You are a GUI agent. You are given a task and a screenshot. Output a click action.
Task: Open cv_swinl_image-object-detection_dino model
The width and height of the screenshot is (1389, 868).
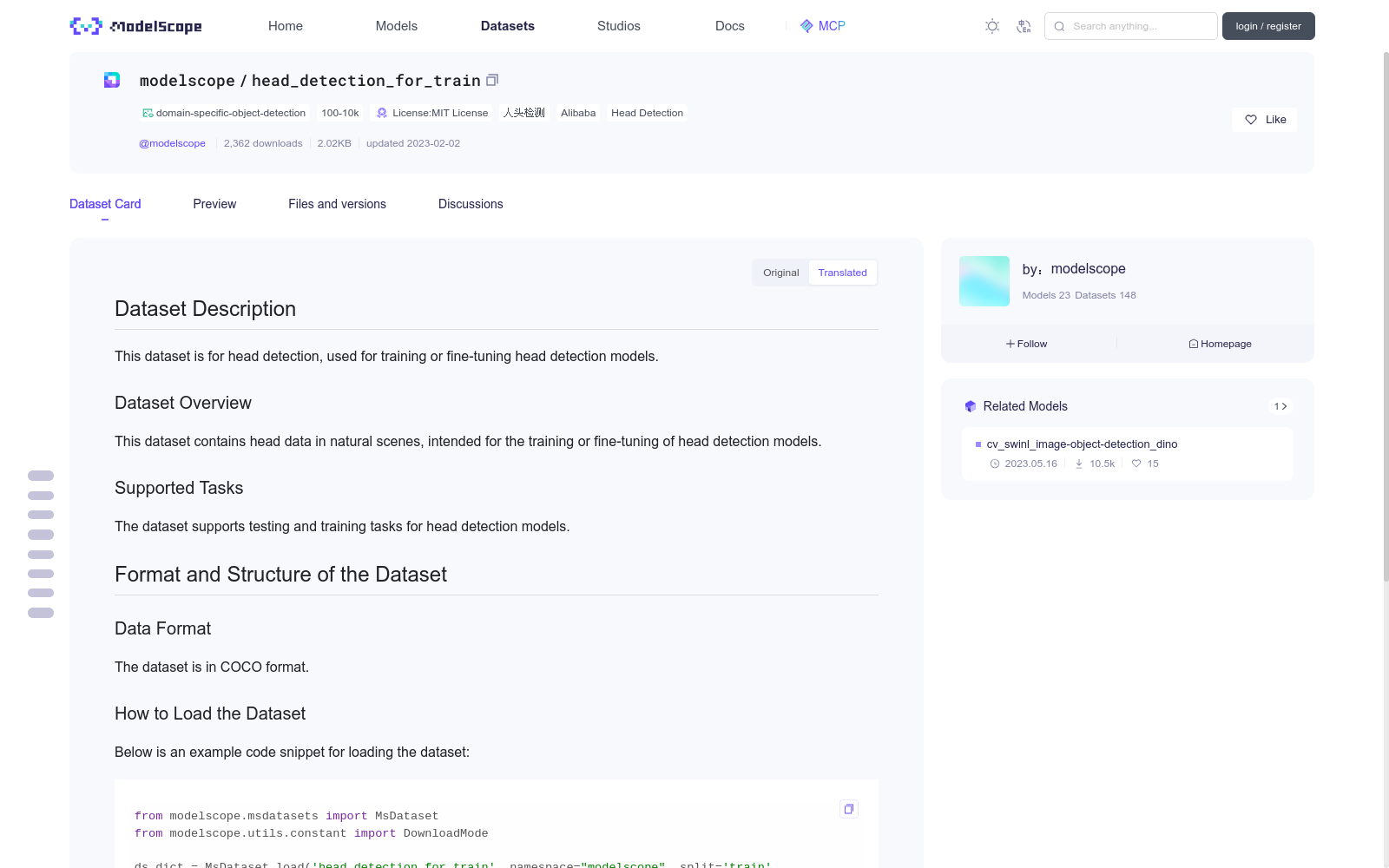click(x=1082, y=444)
